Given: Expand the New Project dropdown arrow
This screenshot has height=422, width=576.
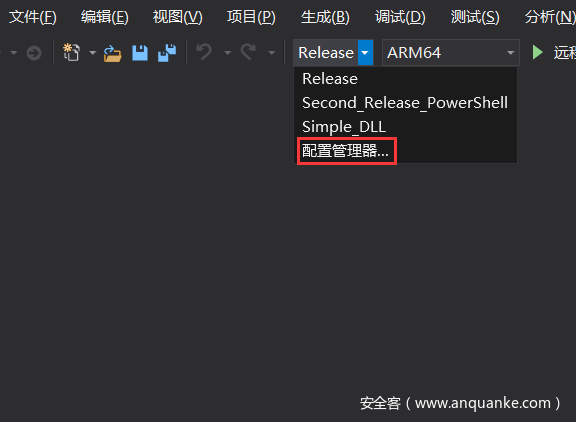Looking at the screenshot, I should (93, 53).
